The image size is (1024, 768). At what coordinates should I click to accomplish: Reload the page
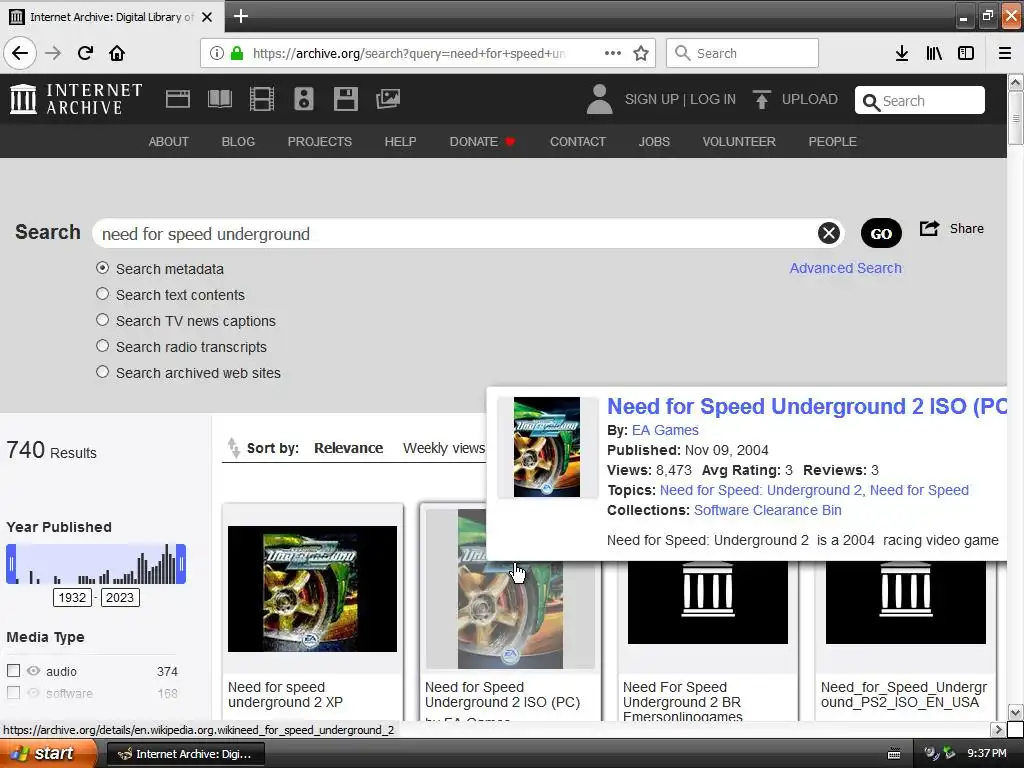86,53
